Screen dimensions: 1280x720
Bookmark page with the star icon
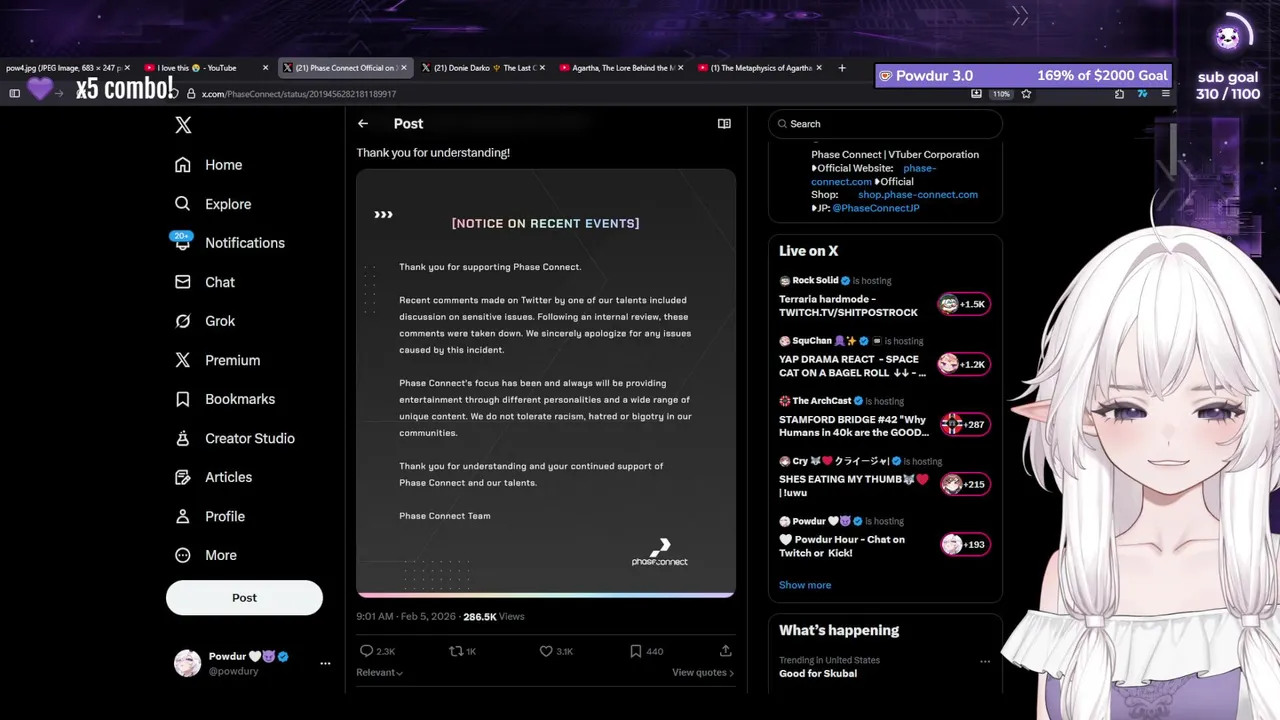[x=1026, y=94]
